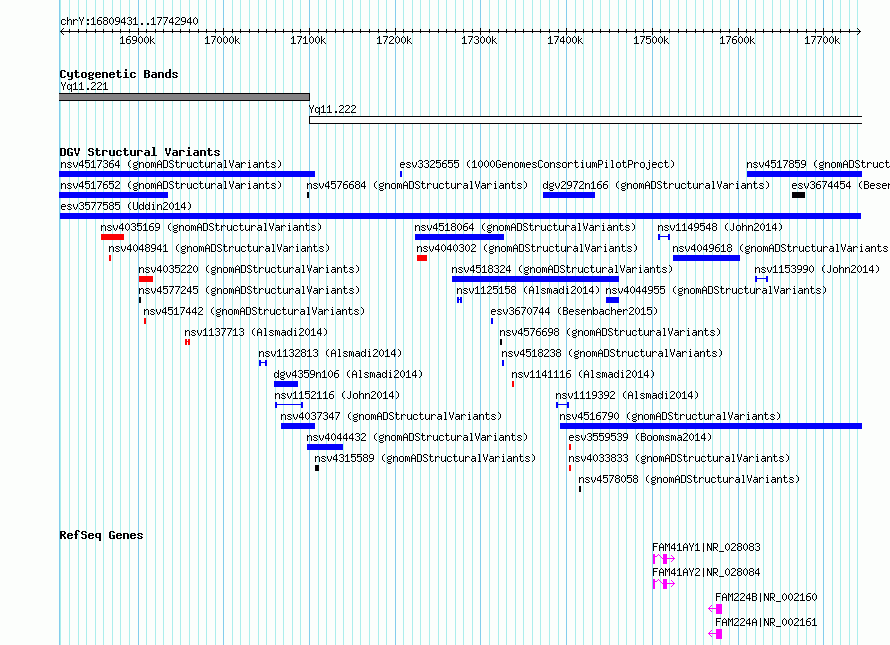
Task: Click nsv1119392 (Alsmadi2014) label
Action: [627, 395]
